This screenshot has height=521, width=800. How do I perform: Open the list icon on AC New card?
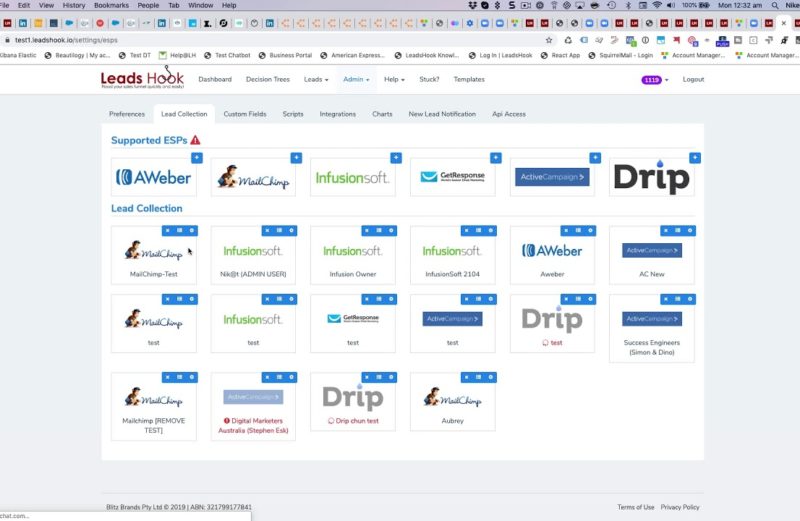(678, 231)
